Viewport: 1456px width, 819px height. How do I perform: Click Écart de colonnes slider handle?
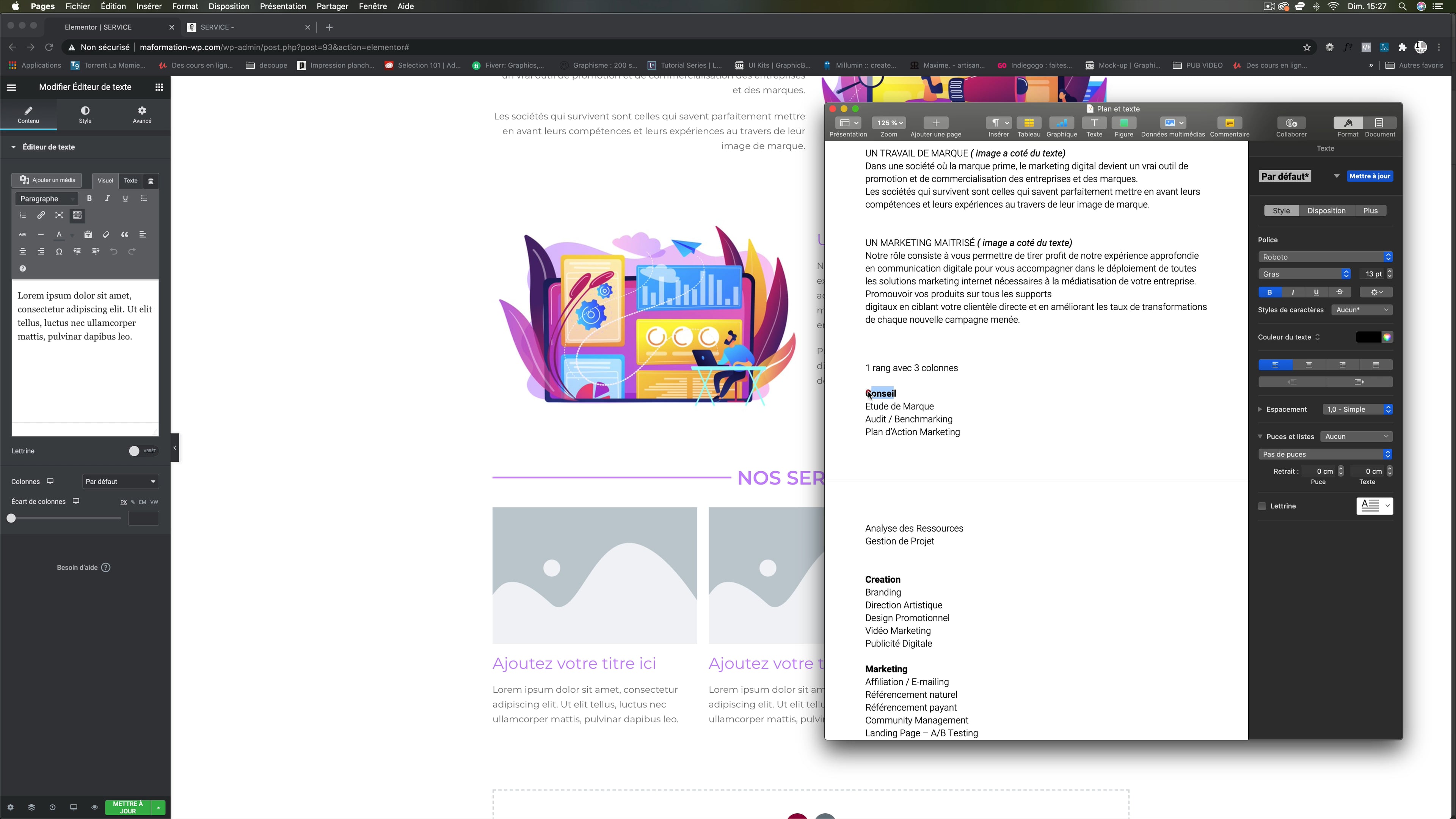point(11,518)
